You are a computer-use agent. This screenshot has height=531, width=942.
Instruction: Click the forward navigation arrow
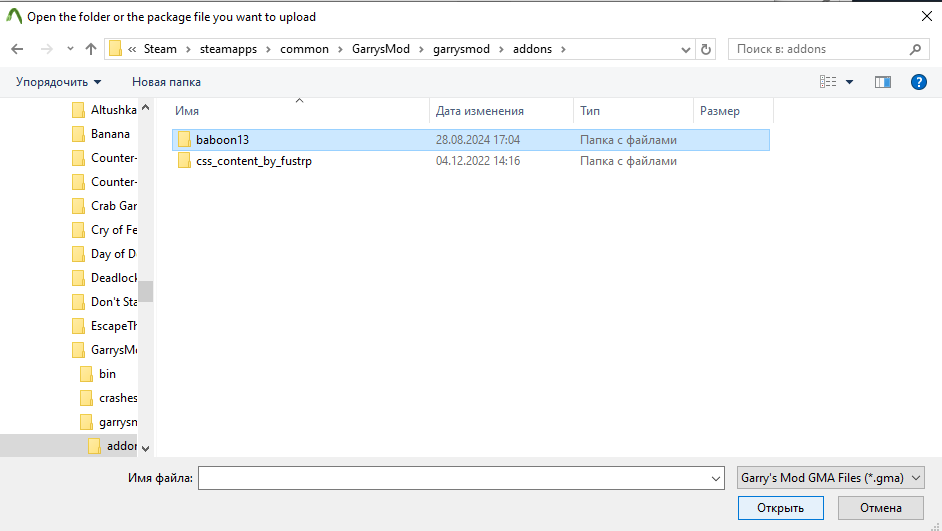pyautogui.click(x=46, y=49)
